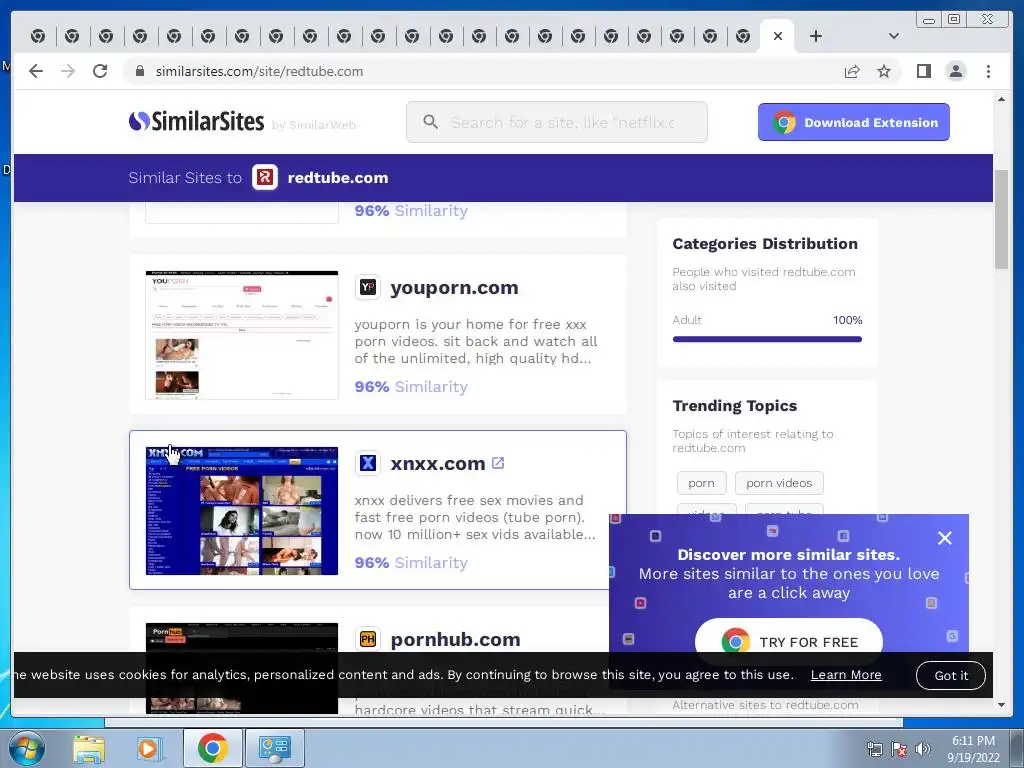1024x768 pixels.
Task: Dismiss the Discover popup with X
Action: [x=944, y=538]
